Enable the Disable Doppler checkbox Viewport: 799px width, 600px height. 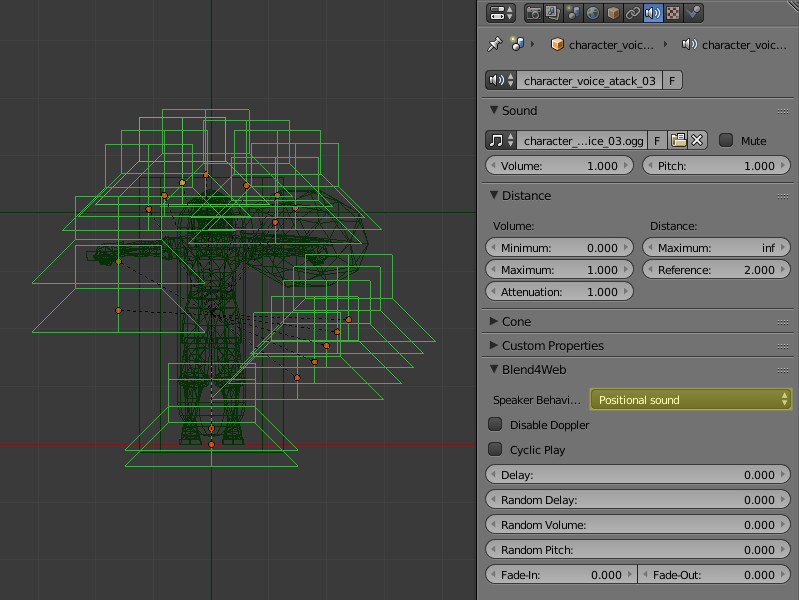pos(495,424)
